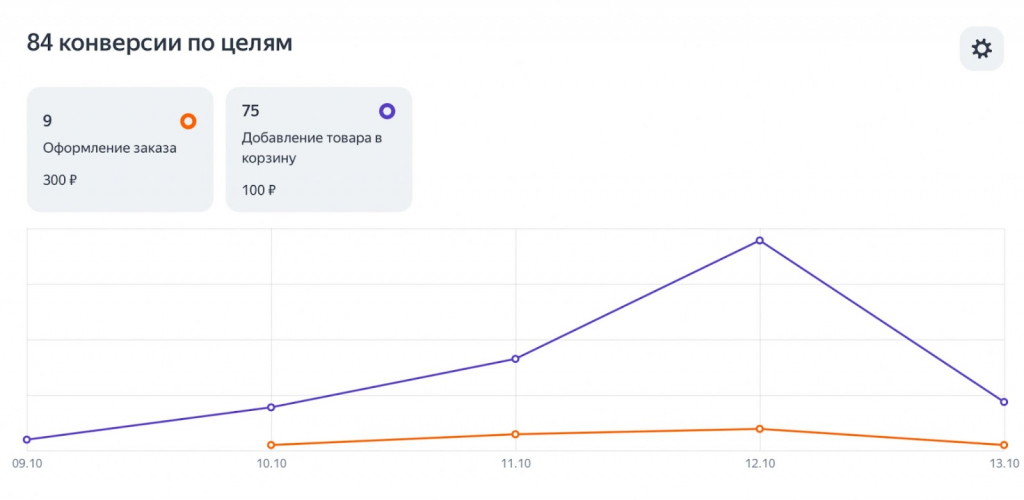Image resolution: width=1024 pixels, height=500 pixels.
Task: Click the orange data point at 12.10
Action: point(760,429)
